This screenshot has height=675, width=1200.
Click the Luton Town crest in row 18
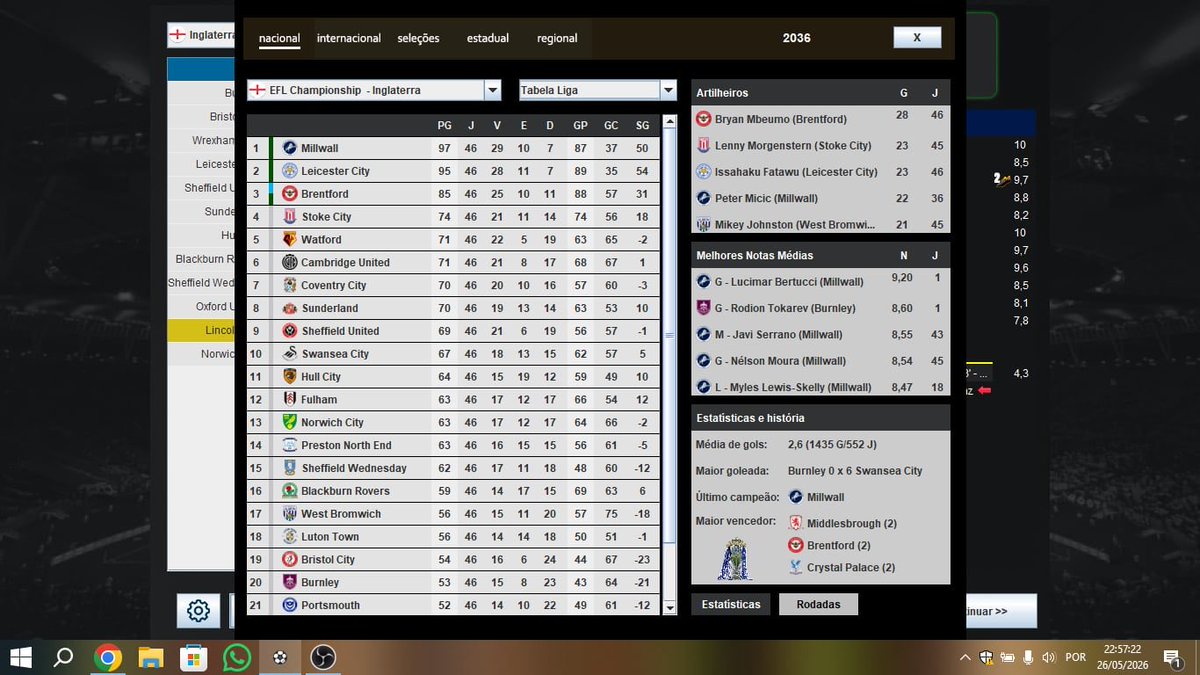tap(290, 537)
